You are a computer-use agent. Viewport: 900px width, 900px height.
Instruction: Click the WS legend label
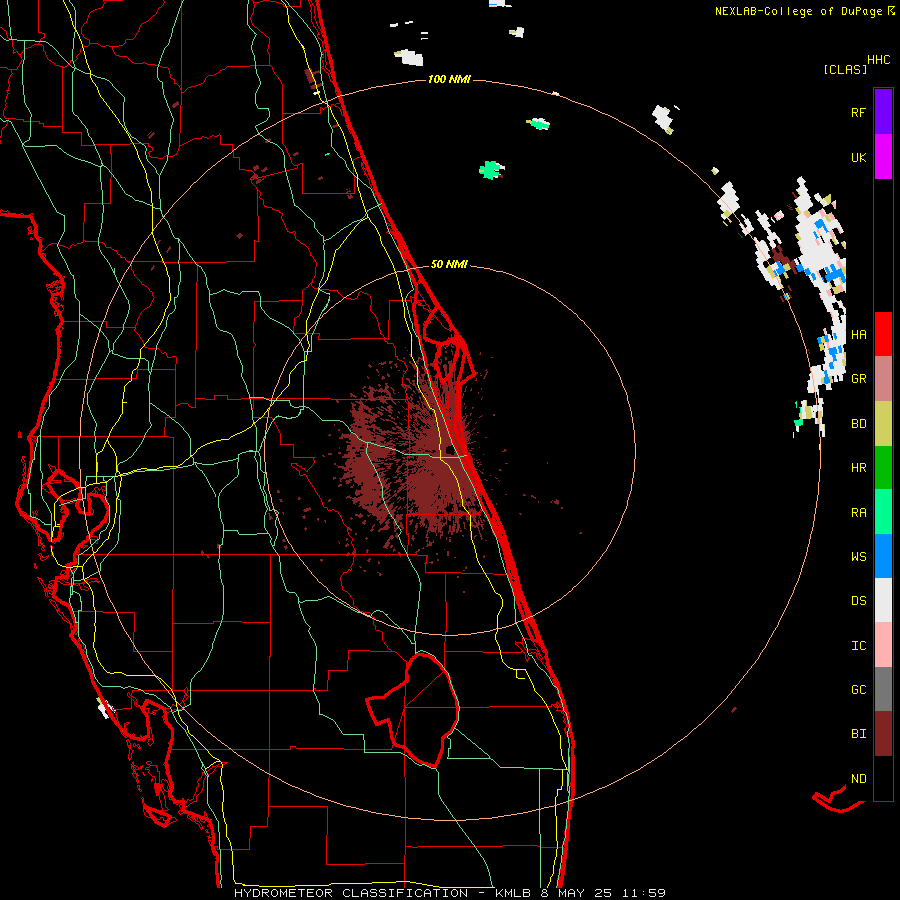point(858,557)
